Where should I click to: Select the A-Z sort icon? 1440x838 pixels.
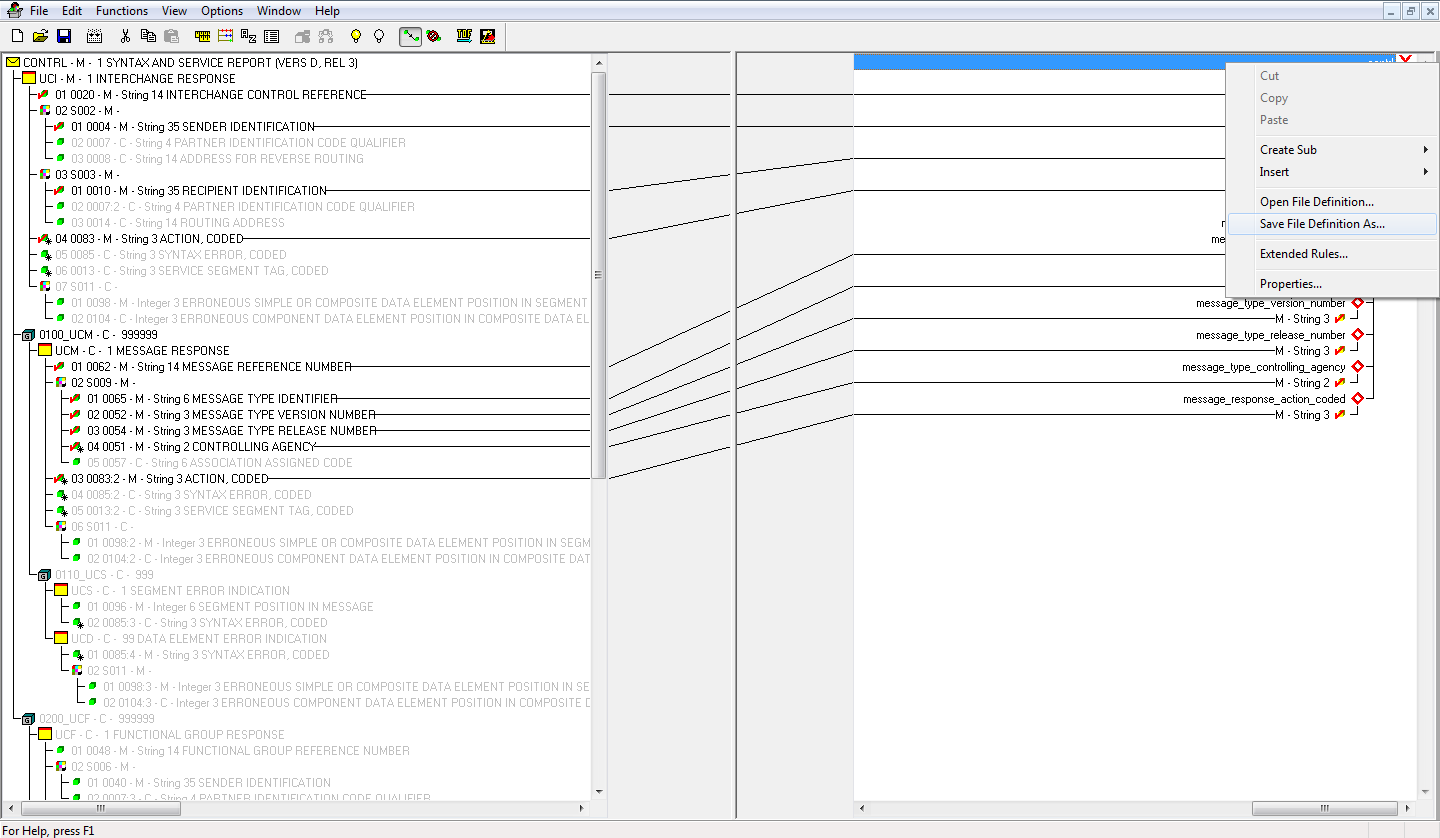click(247, 36)
